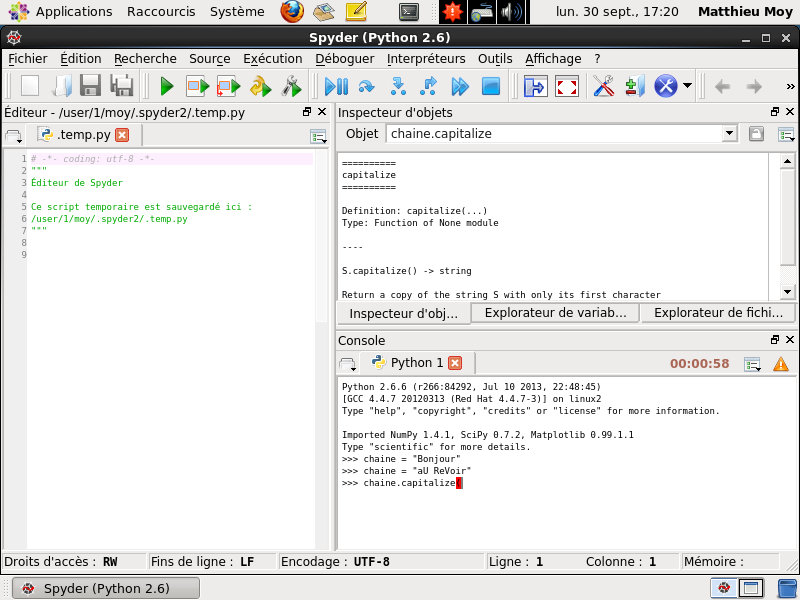Viewport: 800px width, 600px height.
Task: Open the Éditeur options menu icon
Action: point(318,136)
